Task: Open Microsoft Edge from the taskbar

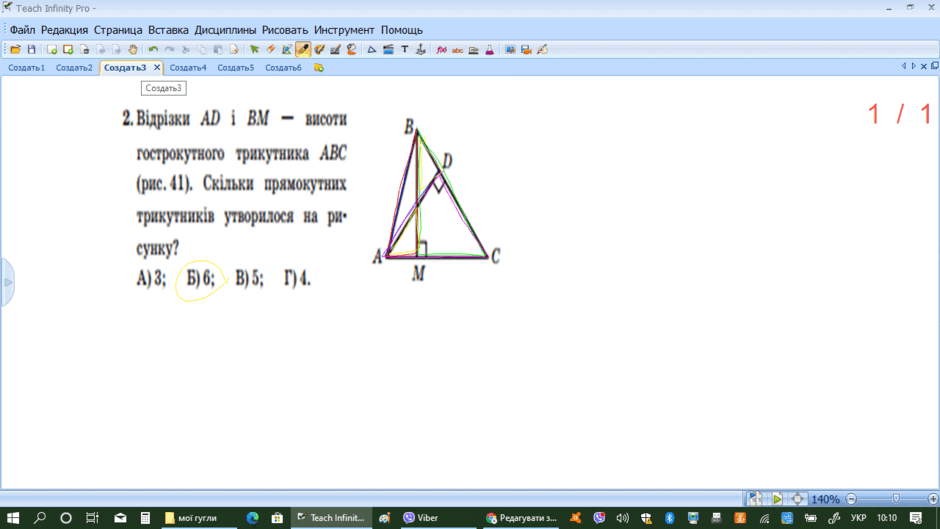Action: pos(252,518)
